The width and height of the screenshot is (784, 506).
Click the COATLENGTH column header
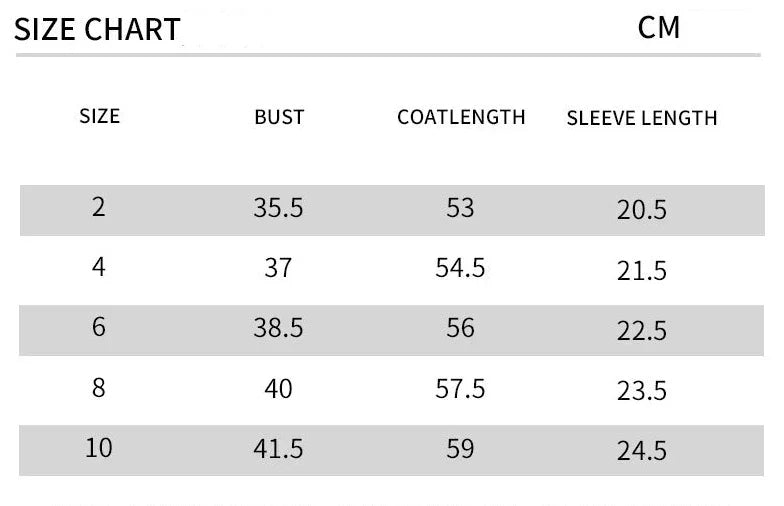(461, 117)
